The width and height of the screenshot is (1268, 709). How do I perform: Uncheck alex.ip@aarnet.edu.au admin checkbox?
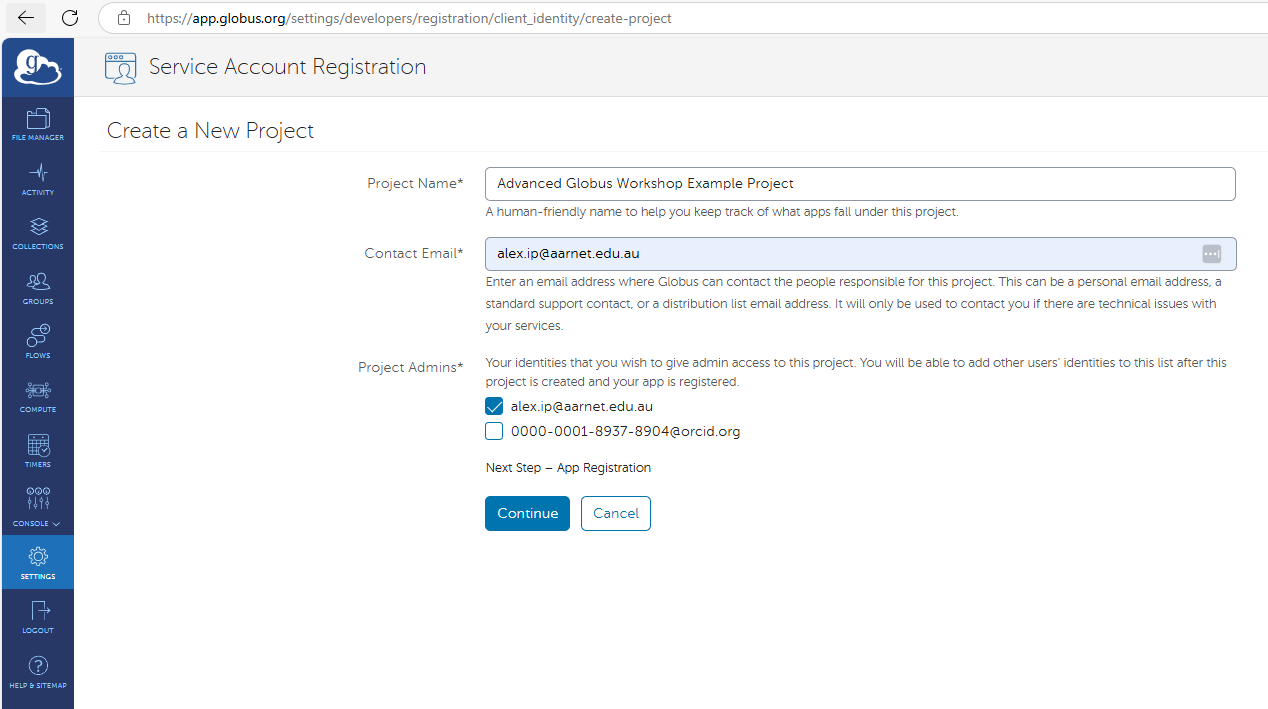[494, 407]
